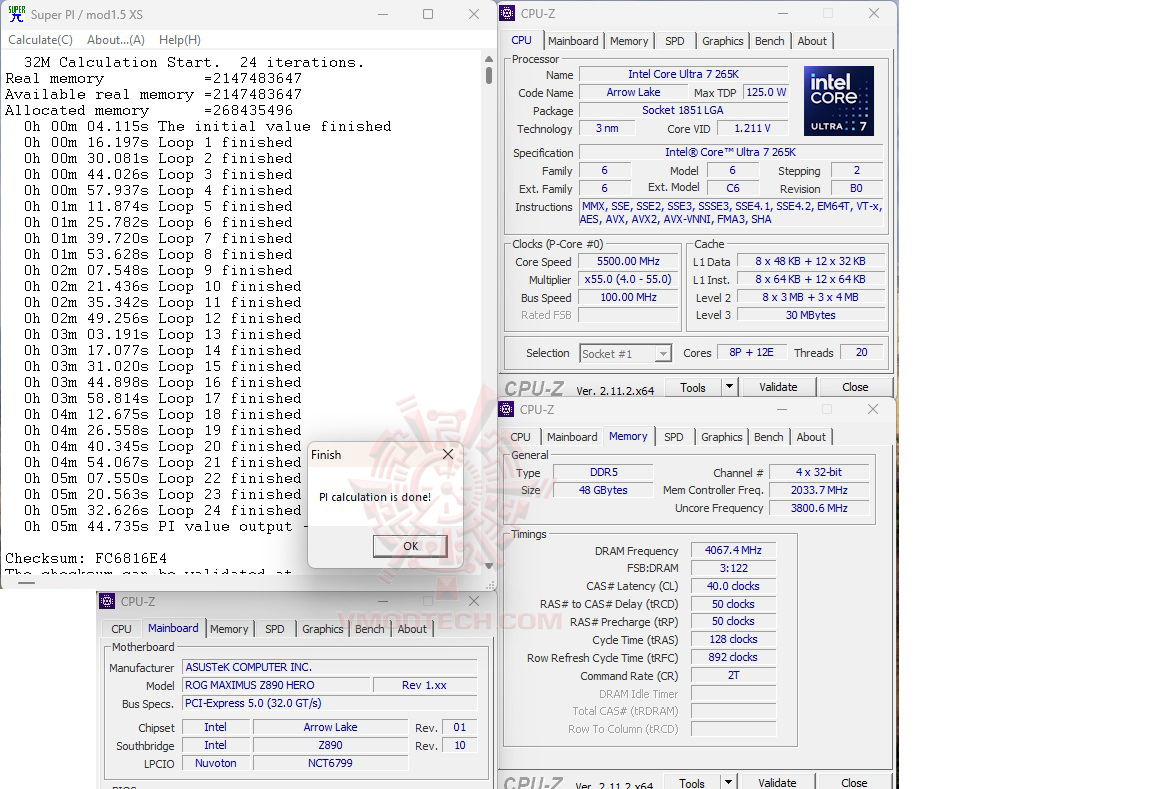Open the Calculate(C) menu in Super PI
The width and height of the screenshot is (1152, 789).
click(40, 40)
